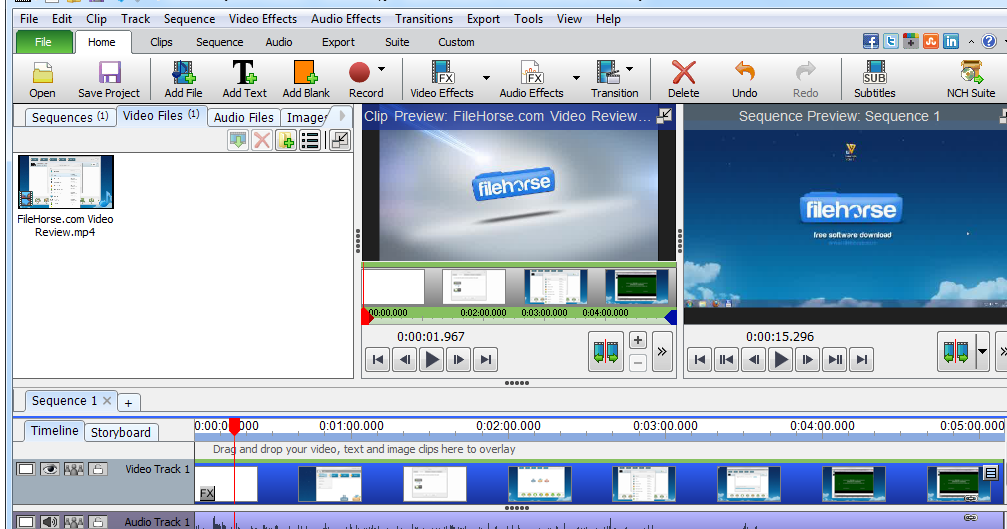Play the clip in Clip Preview
Screen dimensions: 1007x529
click(x=432, y=360)
